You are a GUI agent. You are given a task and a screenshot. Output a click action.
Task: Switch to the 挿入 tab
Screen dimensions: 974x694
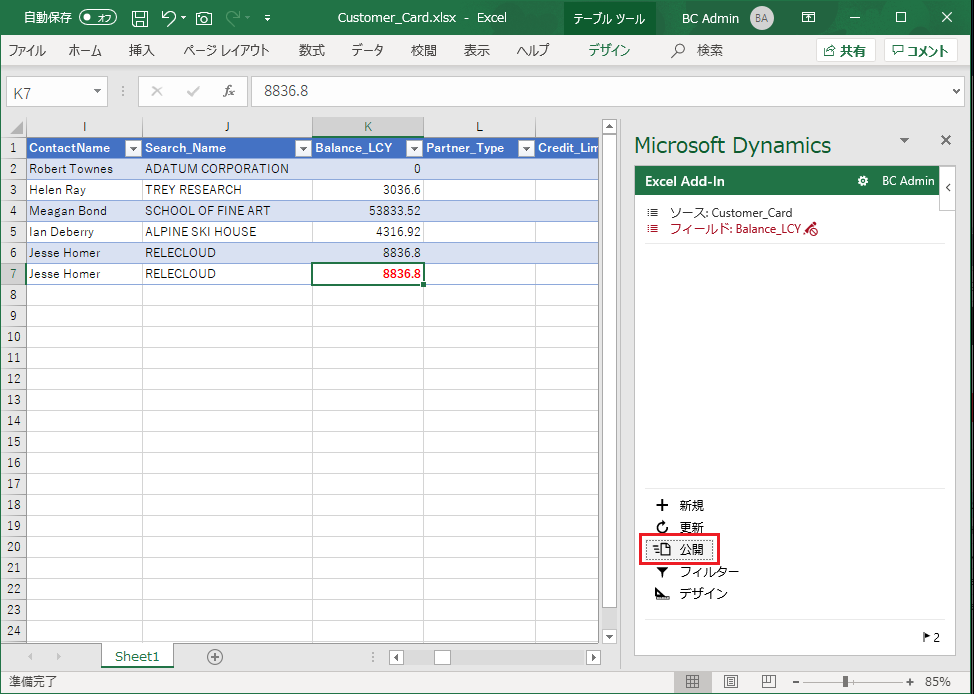point(142,50)
